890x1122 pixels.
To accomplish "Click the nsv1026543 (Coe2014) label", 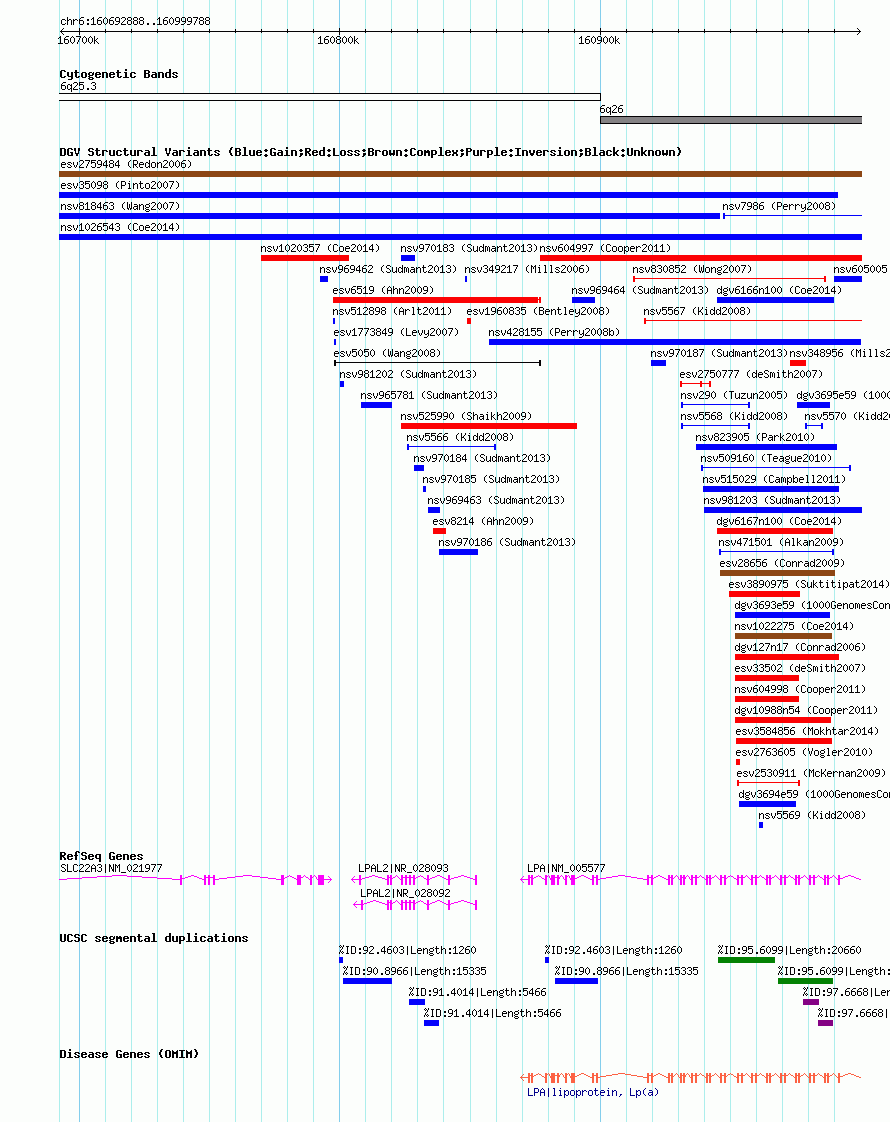I will tap(120, 227).
